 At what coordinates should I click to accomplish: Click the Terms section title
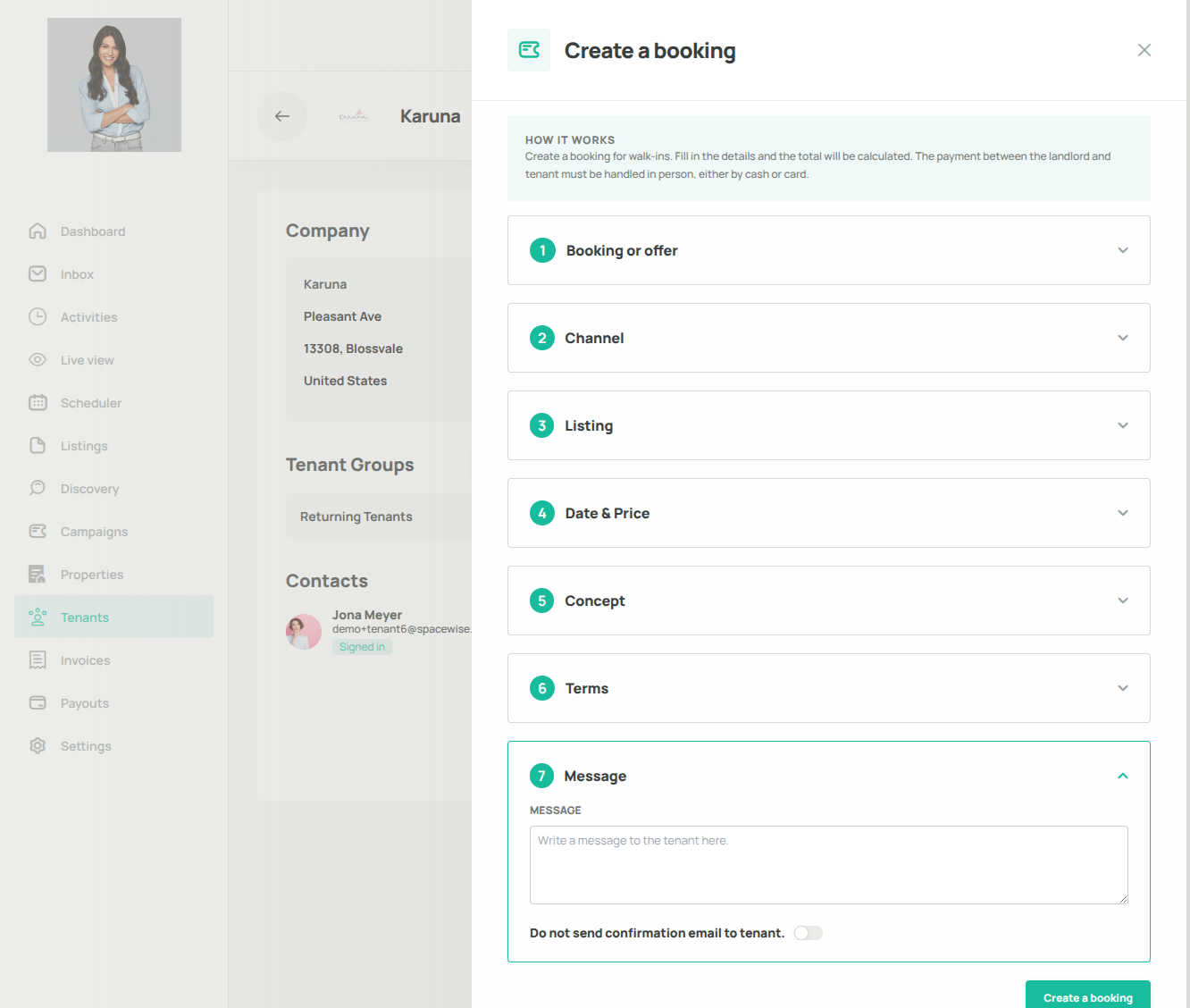pyautogui.click(x=587, y=688)
